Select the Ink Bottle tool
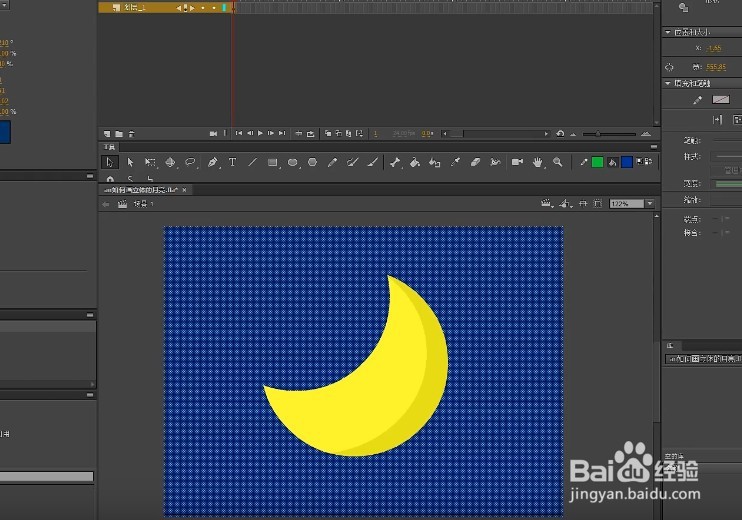 [x=434, y=162]
